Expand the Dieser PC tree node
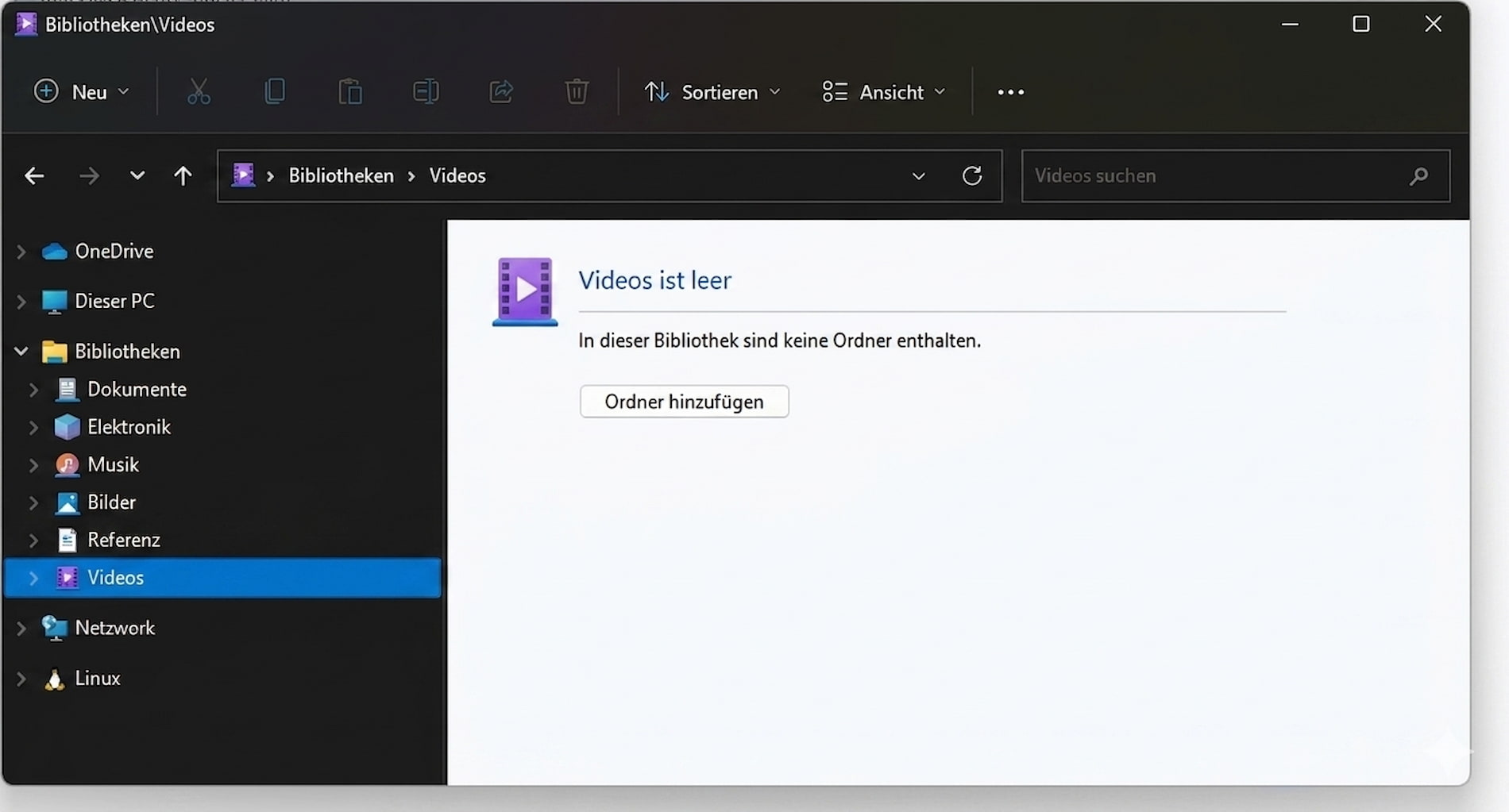The height and width of the screenshot is (812, 1509). tap(21, 302)
